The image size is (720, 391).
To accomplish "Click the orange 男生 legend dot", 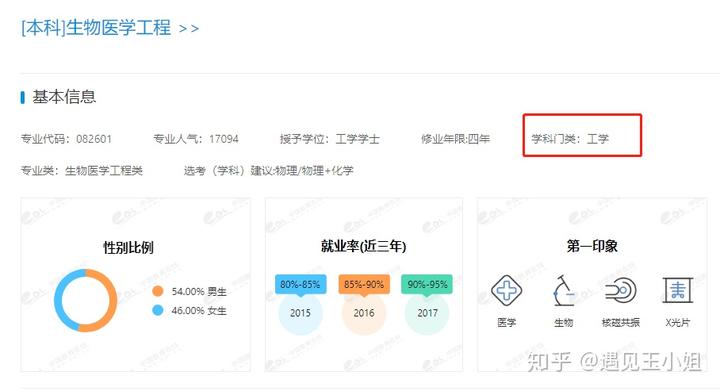I will coord(158,291).
